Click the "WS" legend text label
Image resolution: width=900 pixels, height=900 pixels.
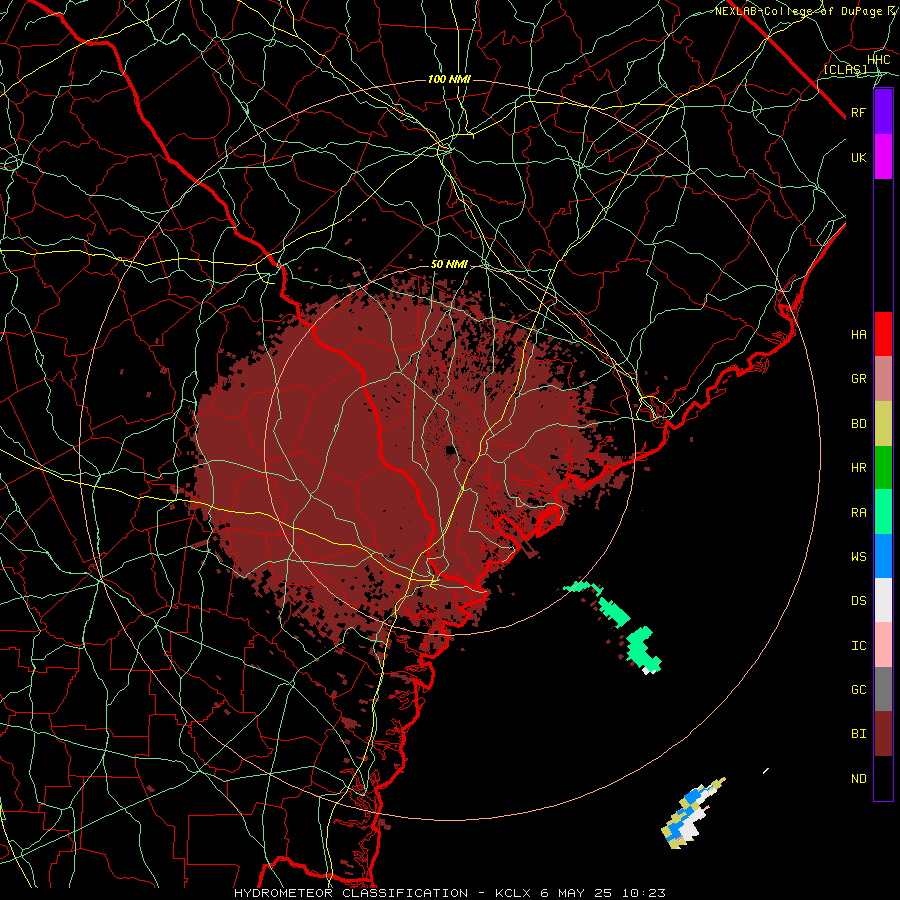[x=859, y=556]
